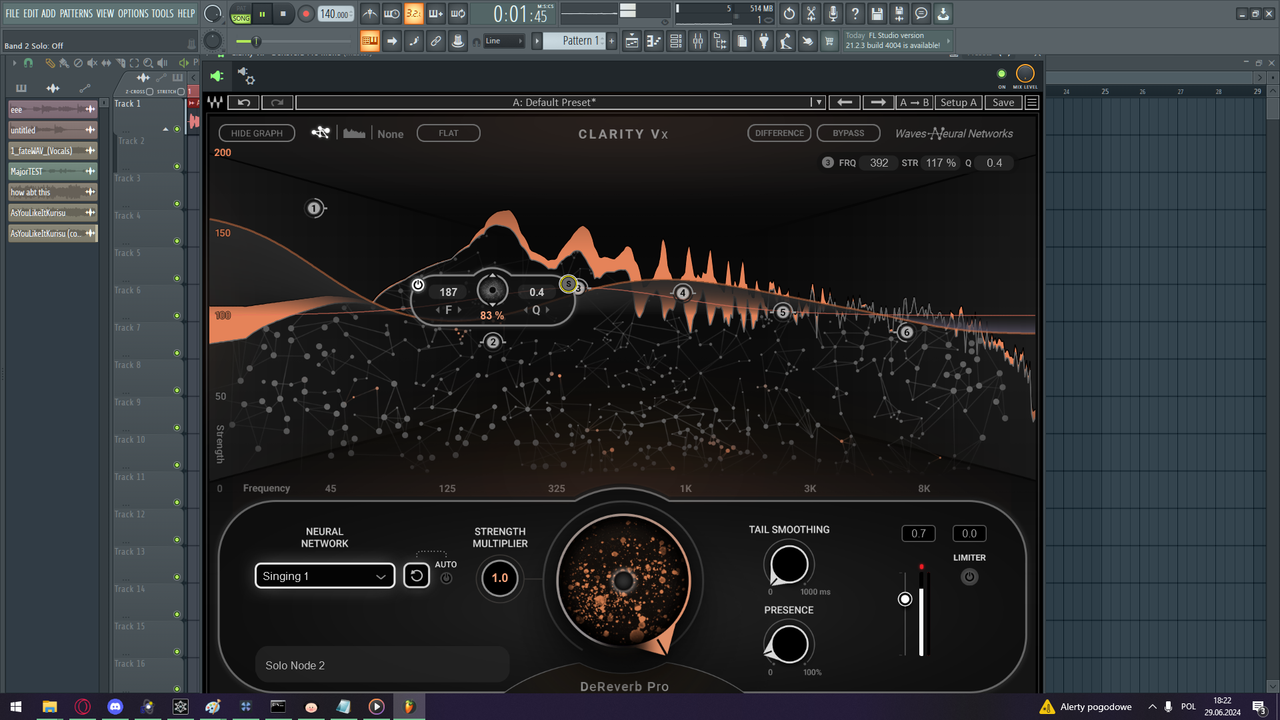The height and width of the screenshot is (720, 1280).
Task: Click the spectrum analyzer icon
Action: pos(354,133)
